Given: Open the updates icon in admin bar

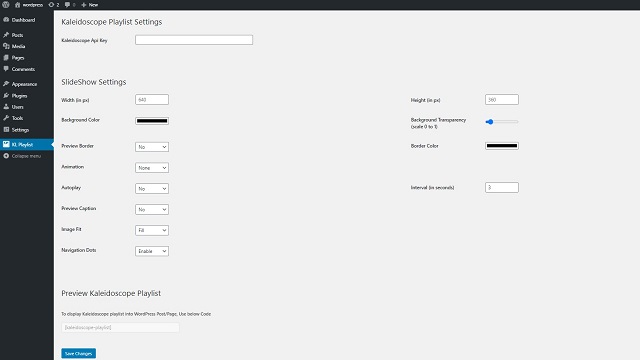Looking at the screenshot, I should (x=51, y=5).
